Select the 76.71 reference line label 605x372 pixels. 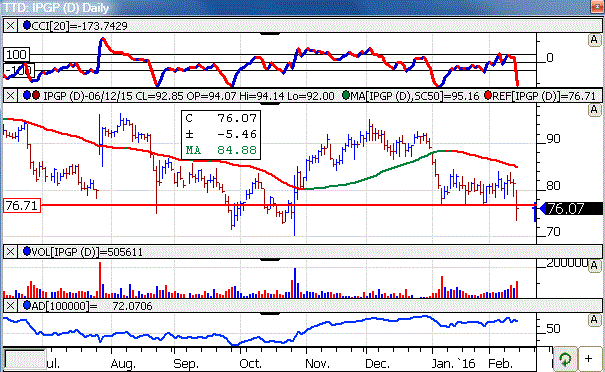point(22,205)
